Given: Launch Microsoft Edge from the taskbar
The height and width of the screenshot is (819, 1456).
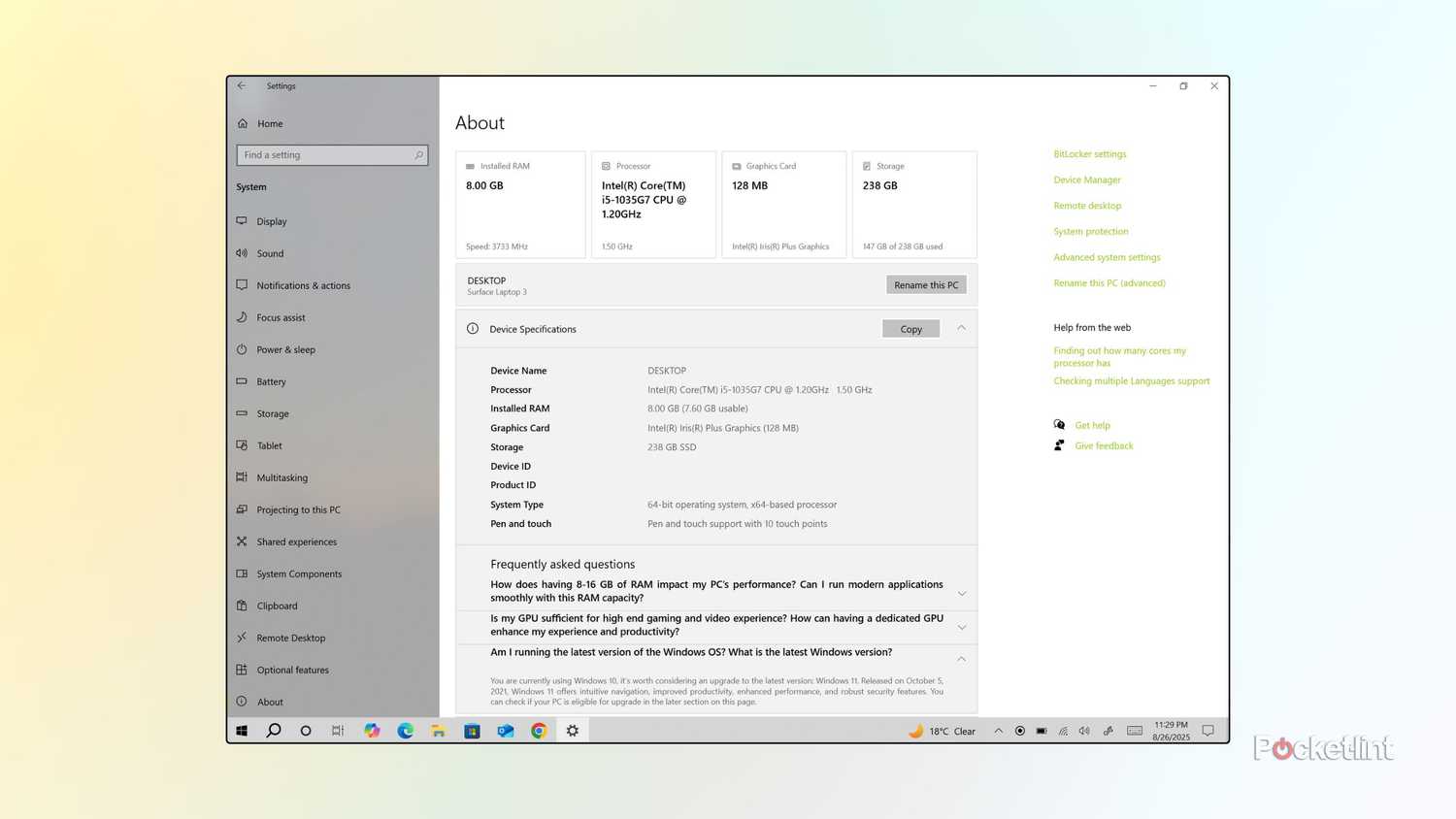Looking at the screenshot, I should [x=405, y=731].
